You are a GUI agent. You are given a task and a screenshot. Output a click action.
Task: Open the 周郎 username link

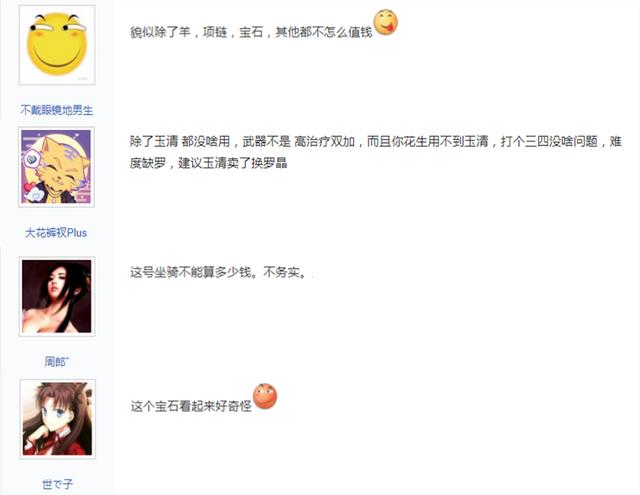pos(56,362)
